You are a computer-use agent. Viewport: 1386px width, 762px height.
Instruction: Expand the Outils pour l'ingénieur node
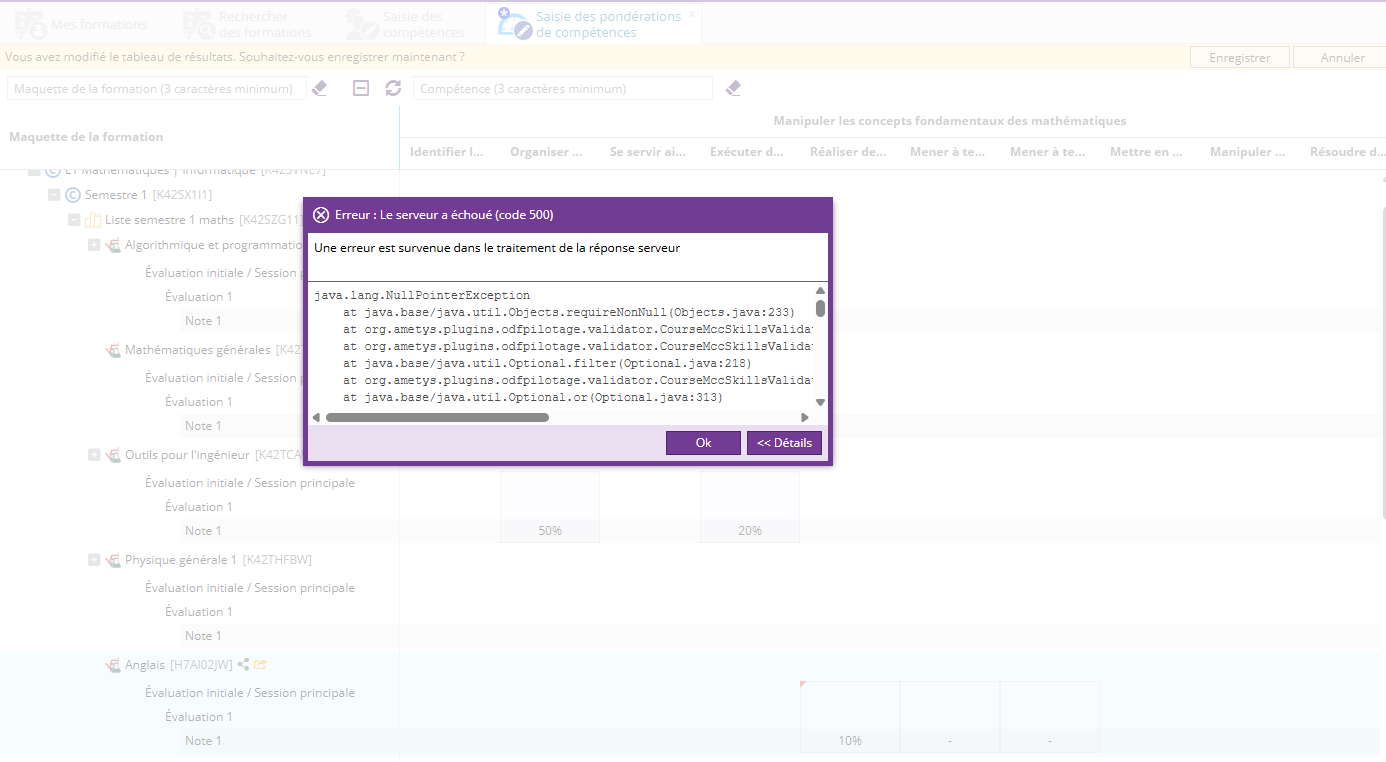[x=94, y=455]
